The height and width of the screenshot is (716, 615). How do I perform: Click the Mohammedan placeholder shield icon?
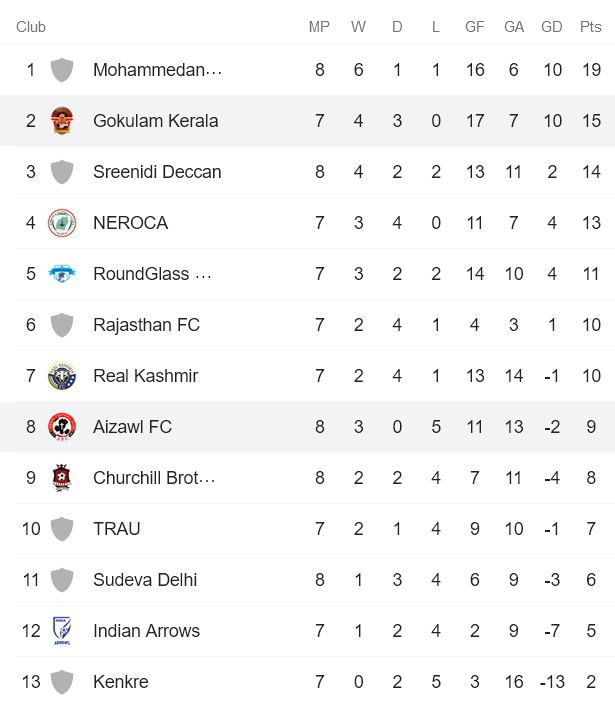click(x=62, y=70)
